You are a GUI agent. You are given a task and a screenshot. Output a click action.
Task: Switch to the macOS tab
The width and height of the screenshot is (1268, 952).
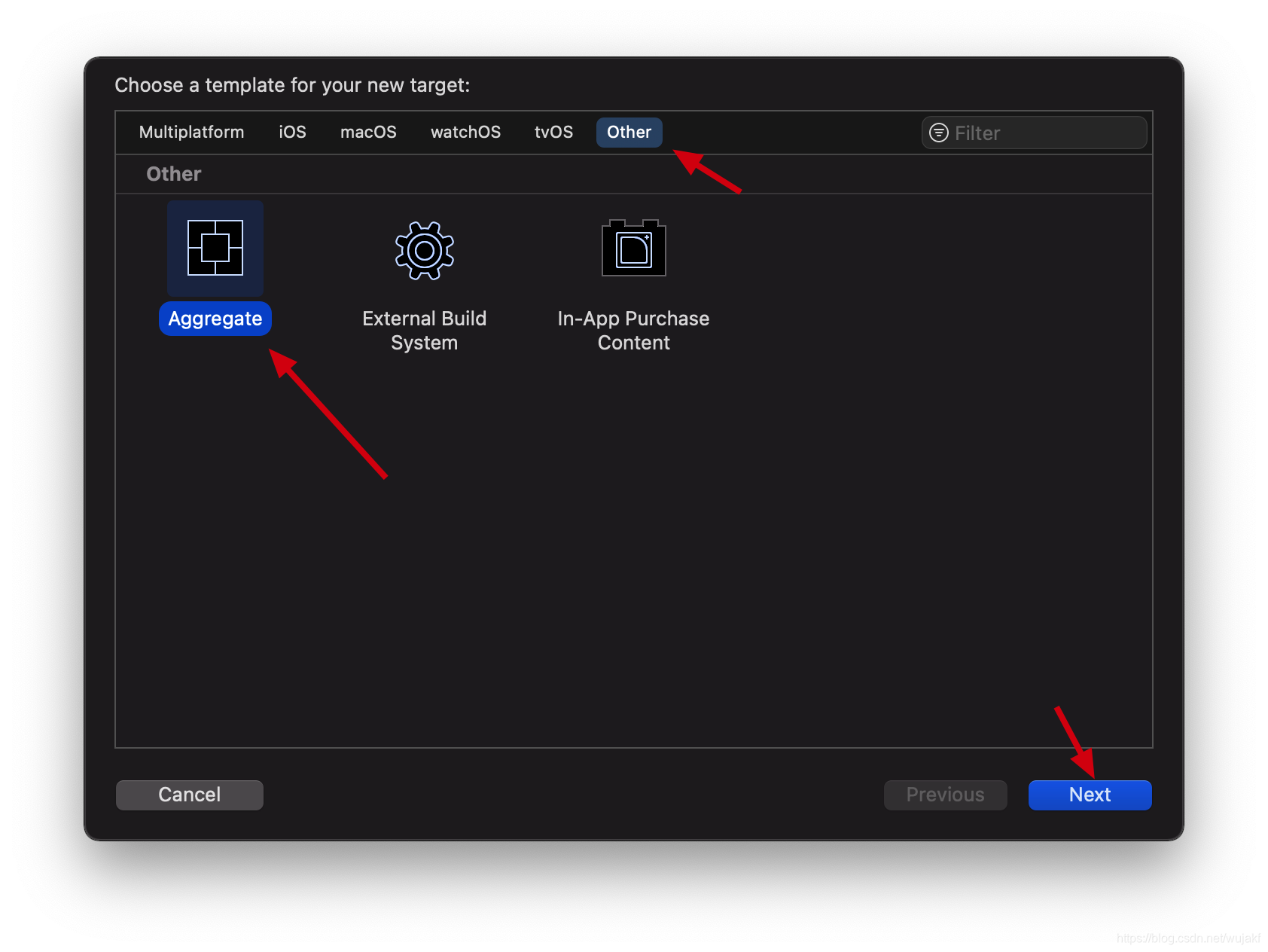point(368,132)
